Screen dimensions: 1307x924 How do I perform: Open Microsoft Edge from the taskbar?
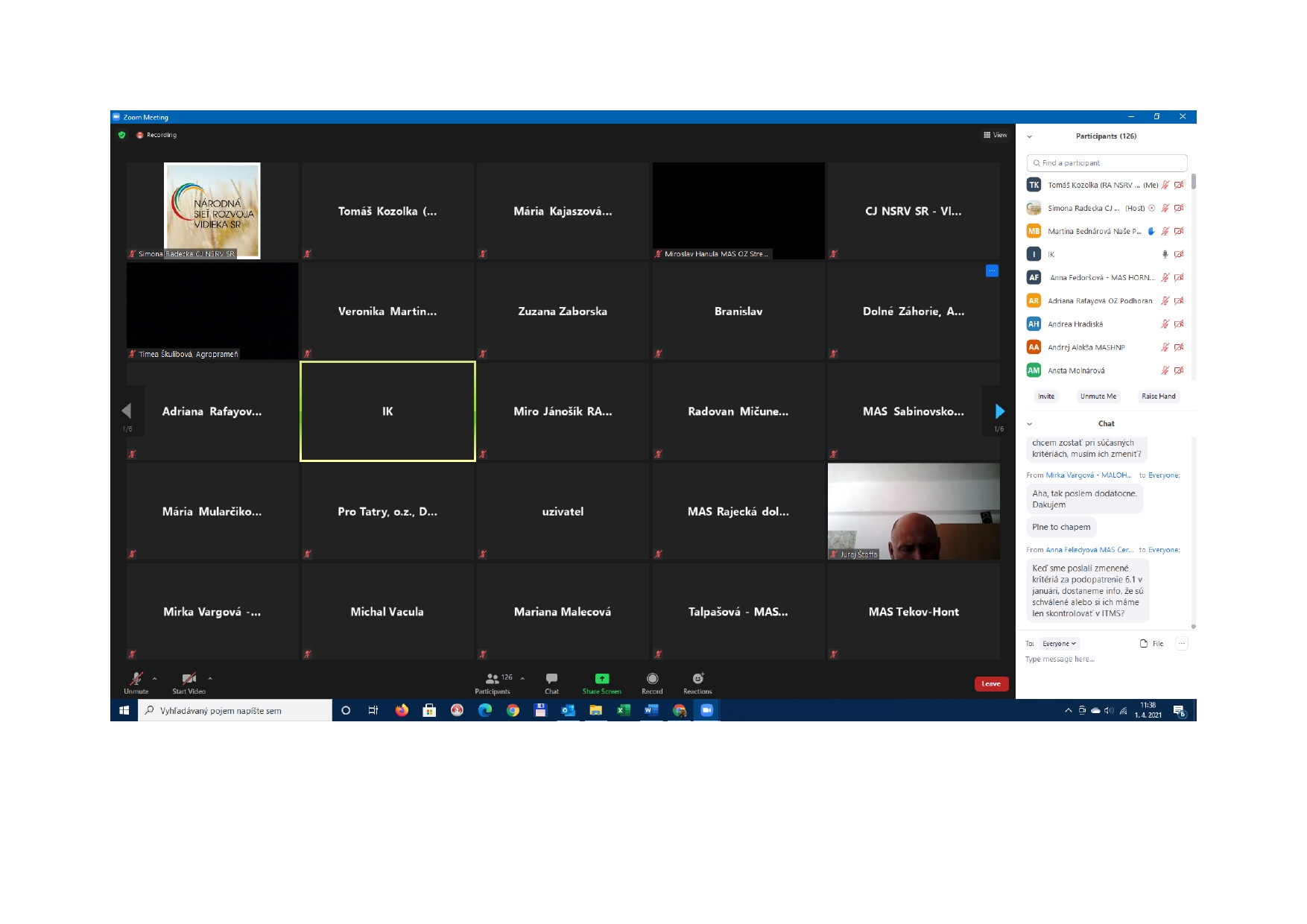click(x=485, y=710)
